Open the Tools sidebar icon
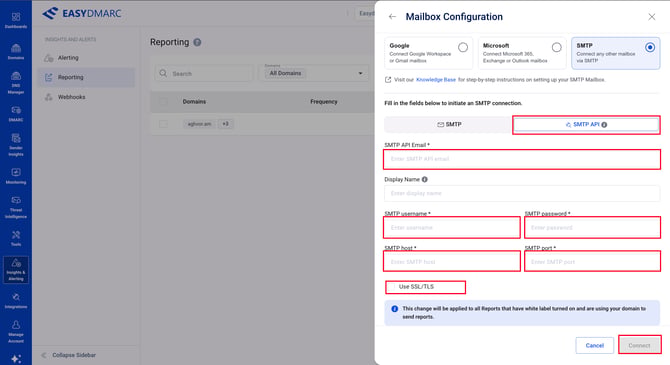Screen dimensions: 670x365 (16, 238)
